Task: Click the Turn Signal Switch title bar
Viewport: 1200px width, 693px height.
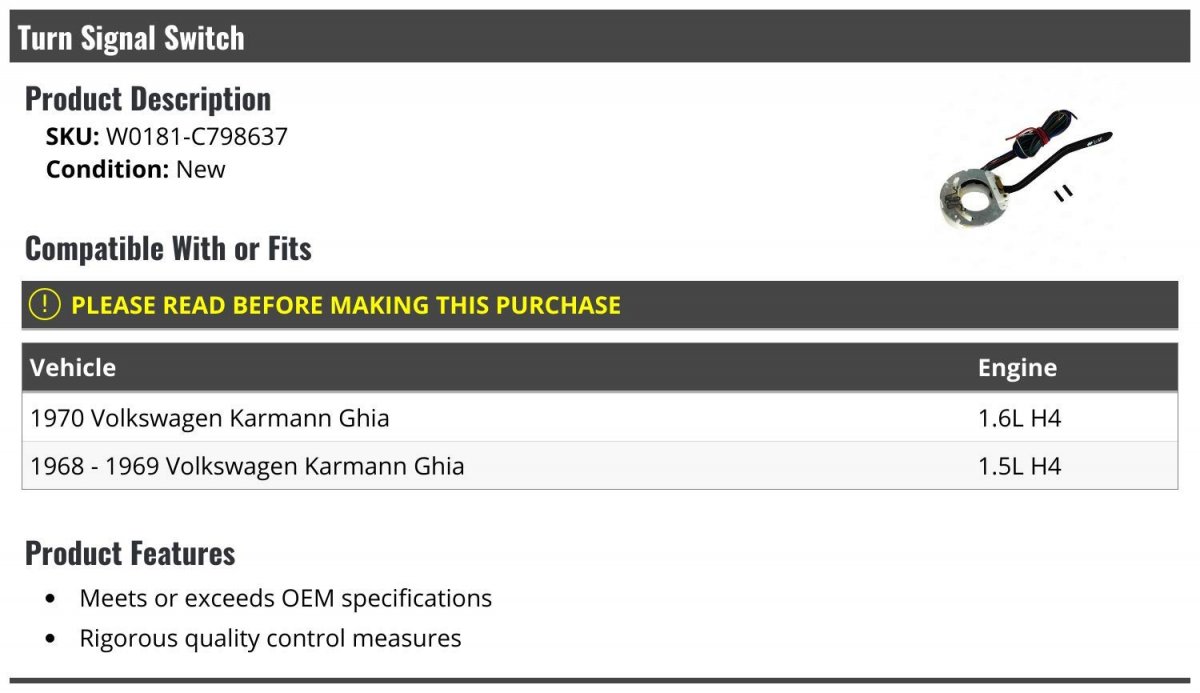Action: (x=131, y=38)
